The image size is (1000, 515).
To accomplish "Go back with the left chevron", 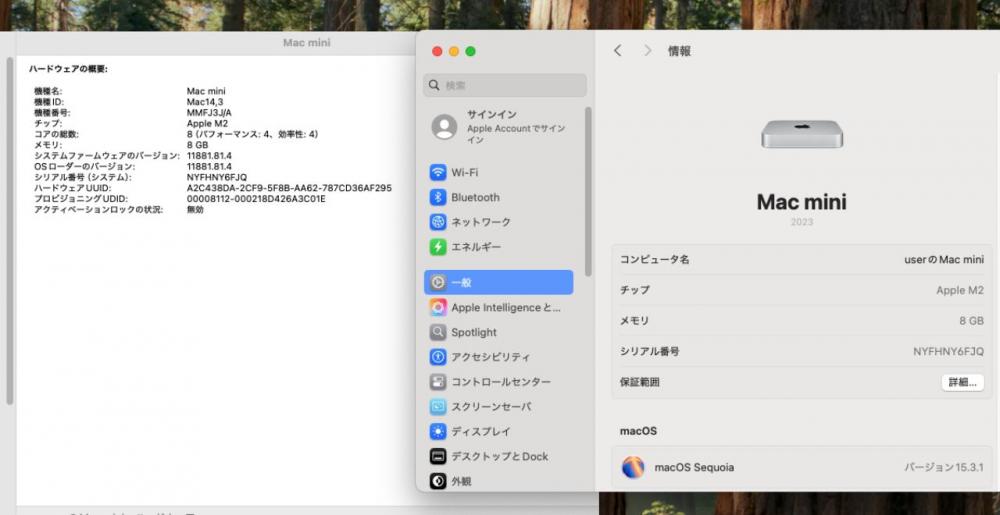I will [617, 51].
